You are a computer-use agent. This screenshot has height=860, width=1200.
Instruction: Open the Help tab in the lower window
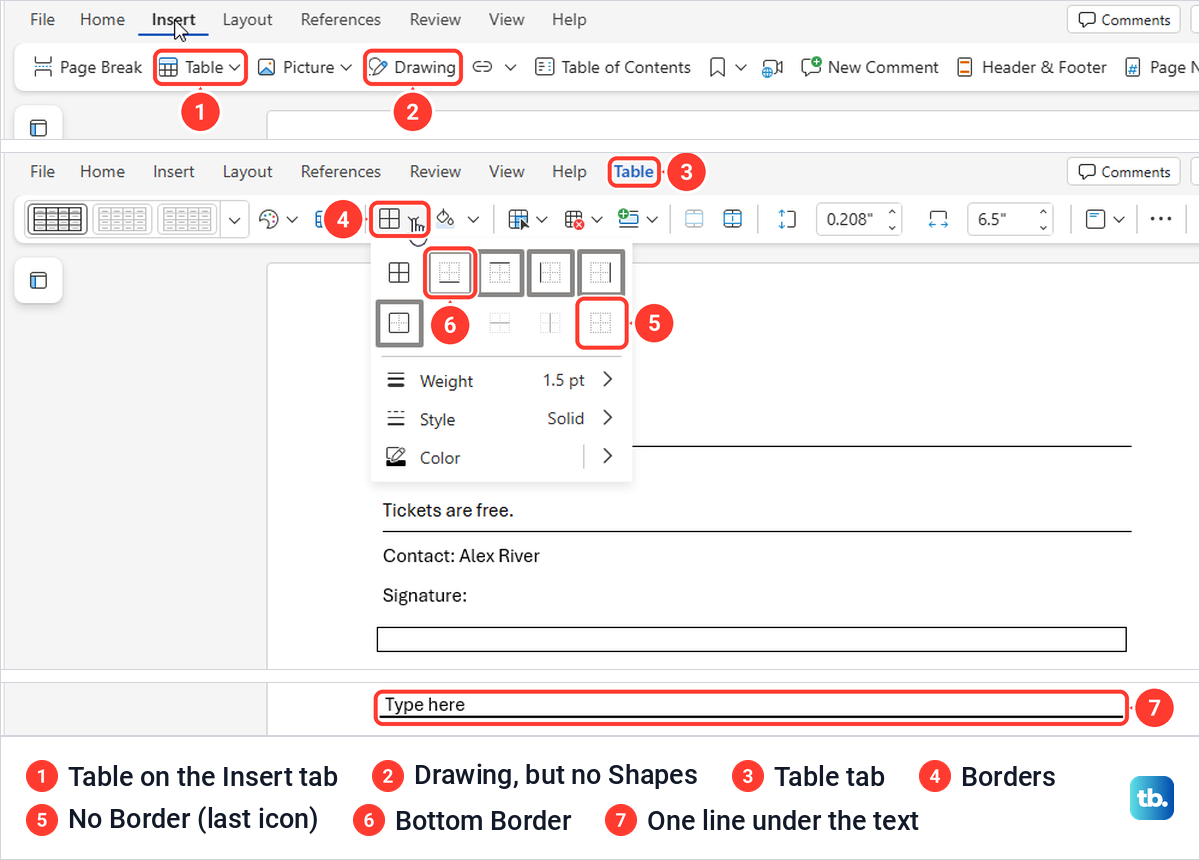569,171
